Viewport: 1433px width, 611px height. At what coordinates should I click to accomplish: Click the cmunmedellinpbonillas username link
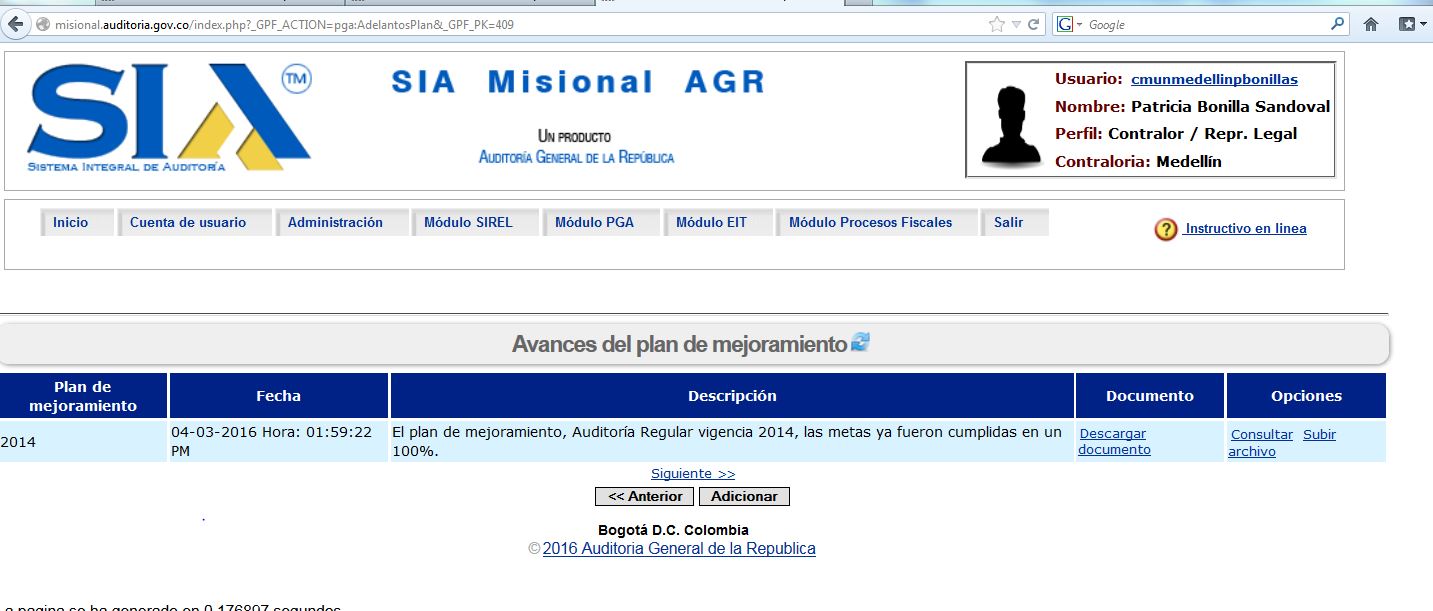point(1214,79)
